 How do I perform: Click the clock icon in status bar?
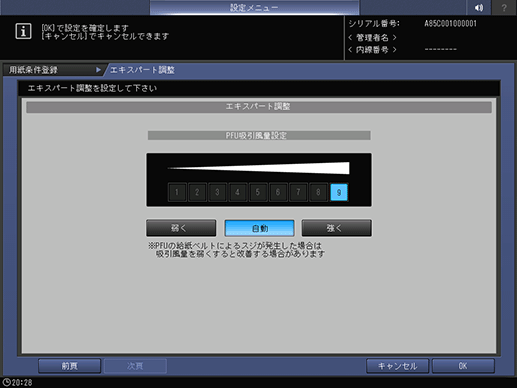(6, 382)
